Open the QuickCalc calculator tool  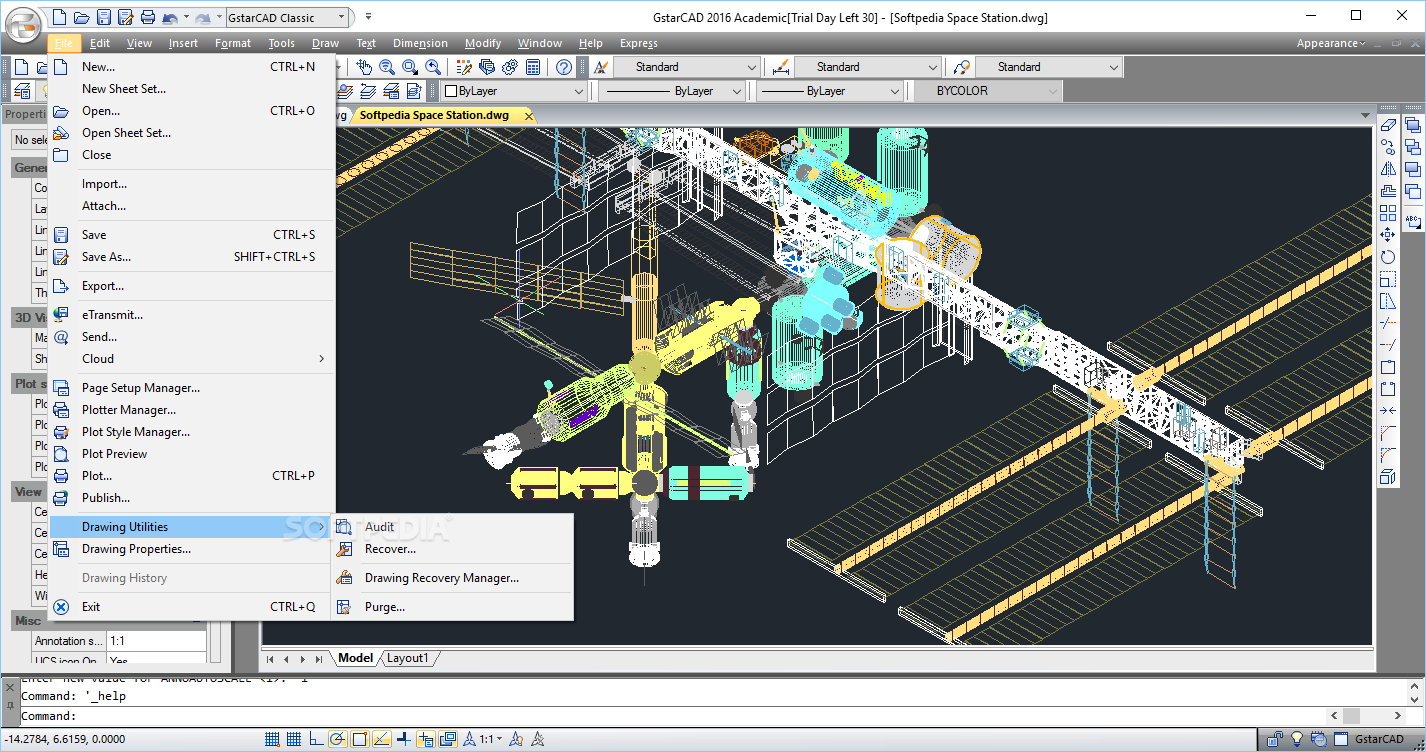click(533, 67)
